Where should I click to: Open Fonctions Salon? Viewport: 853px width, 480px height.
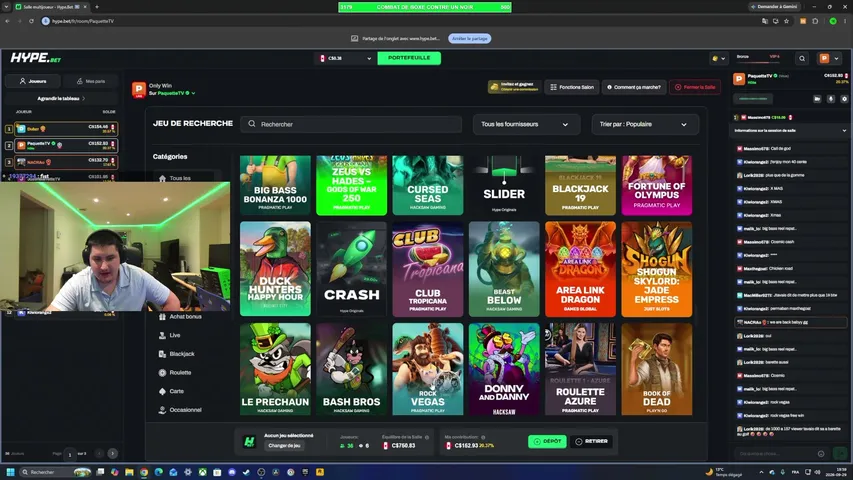coord(572,87)
